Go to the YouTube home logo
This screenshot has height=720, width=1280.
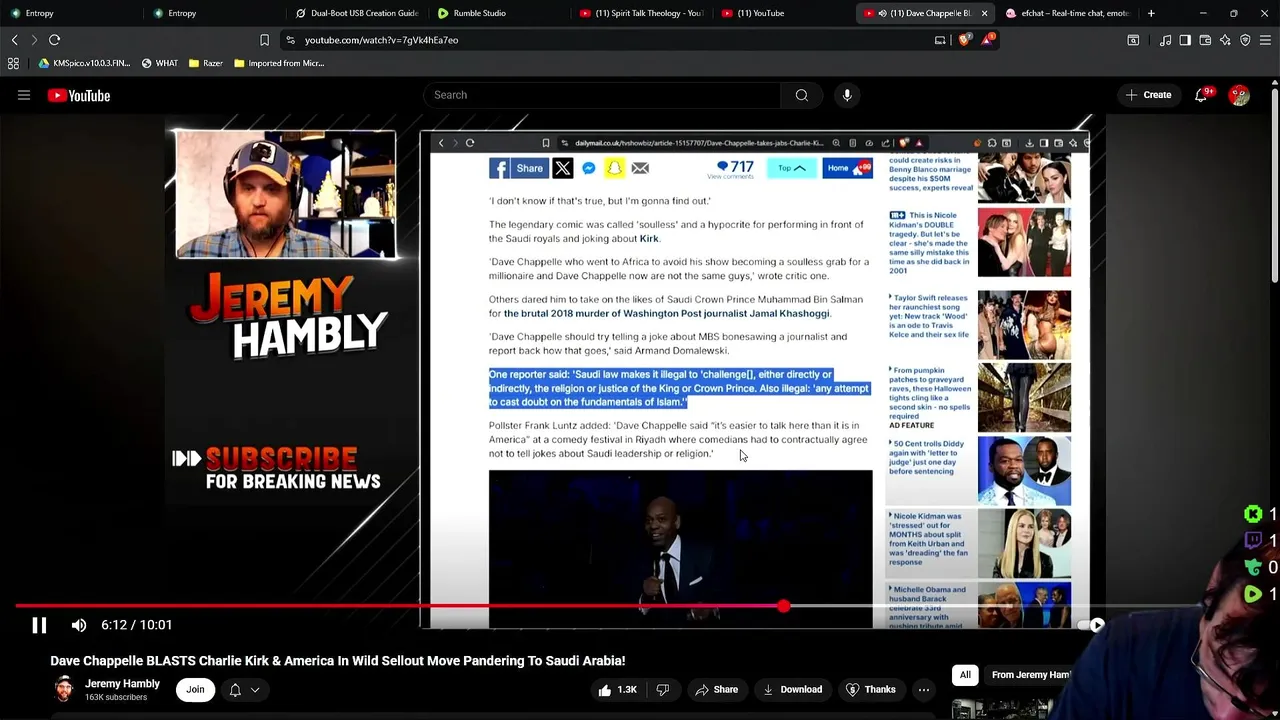(79, 95)
